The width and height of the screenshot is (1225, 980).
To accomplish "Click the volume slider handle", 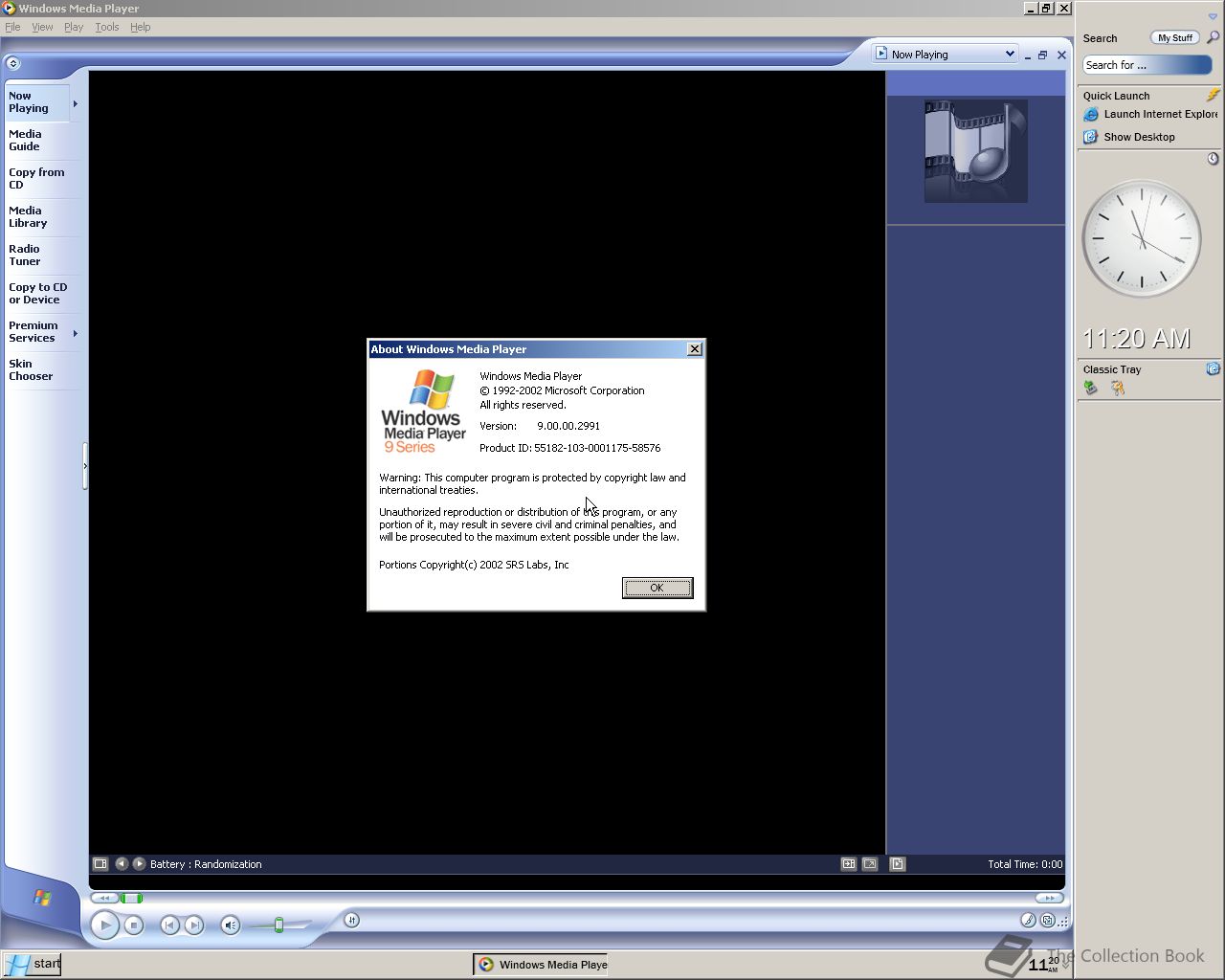I will (x=278, y=925).
